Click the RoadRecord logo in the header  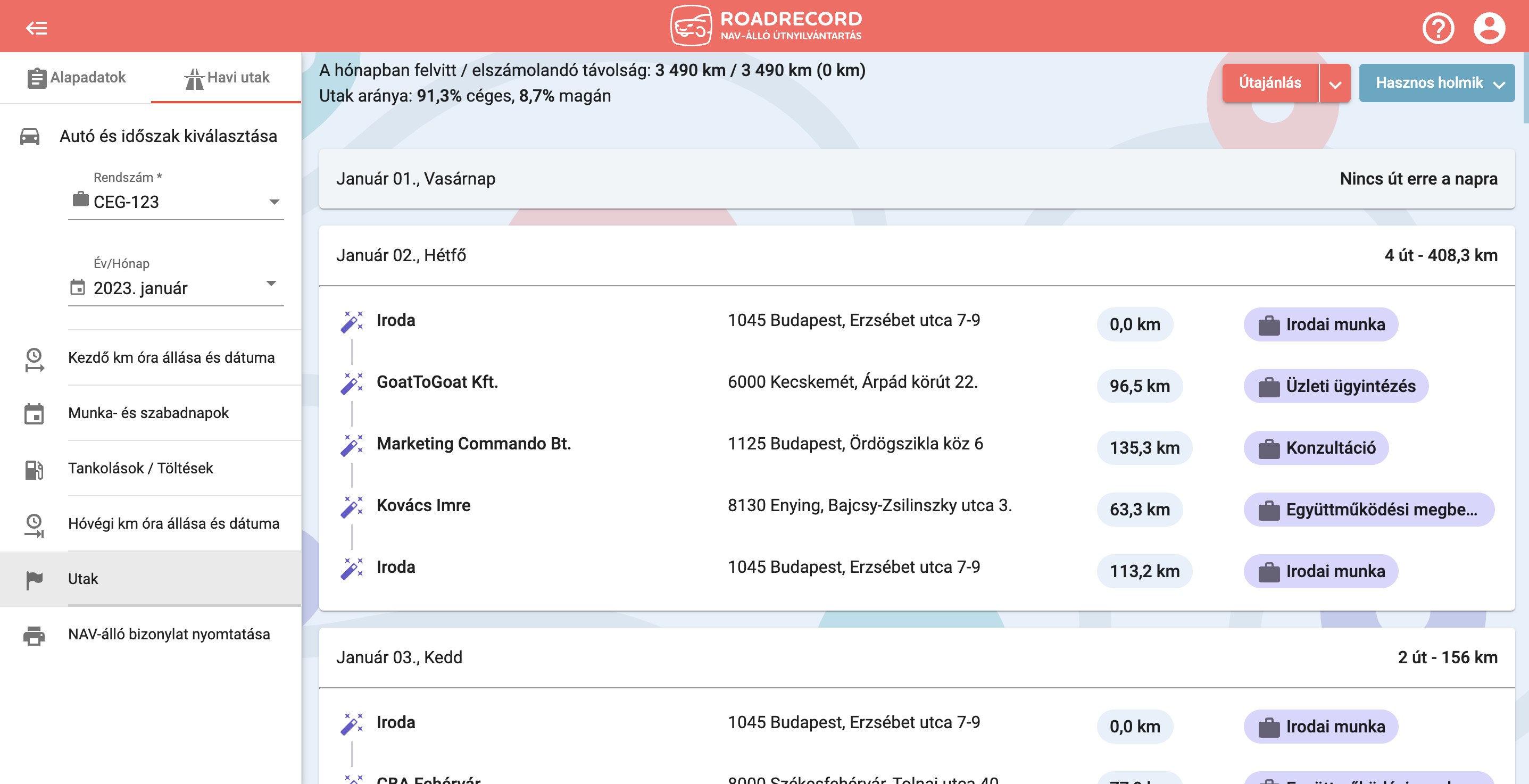(x=766, y=26)
